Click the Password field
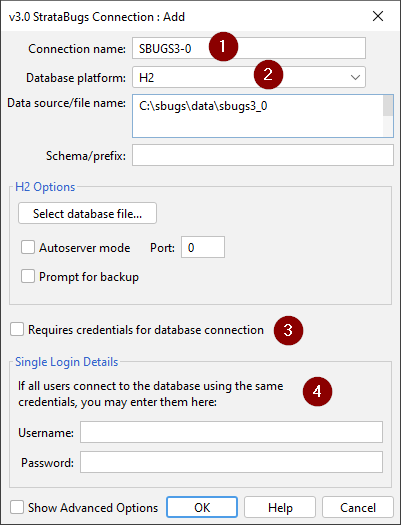The height and width of the screenshot is (525, 401). 231,462
